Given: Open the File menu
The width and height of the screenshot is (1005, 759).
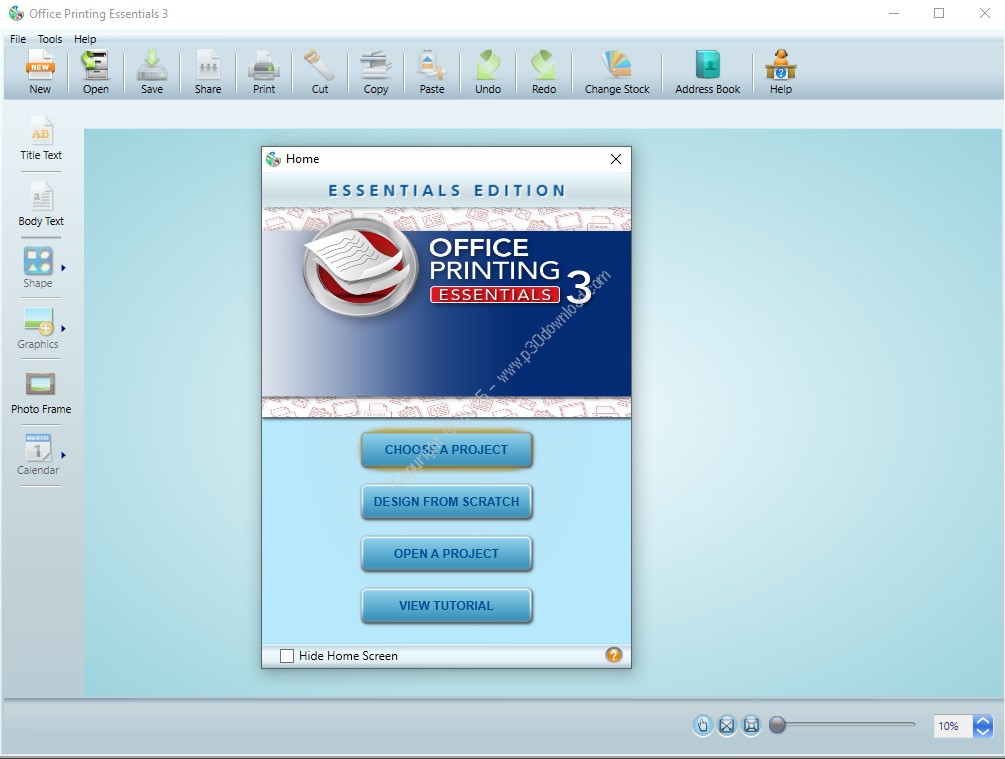Looking at the screenshot, I should (18, 39).
